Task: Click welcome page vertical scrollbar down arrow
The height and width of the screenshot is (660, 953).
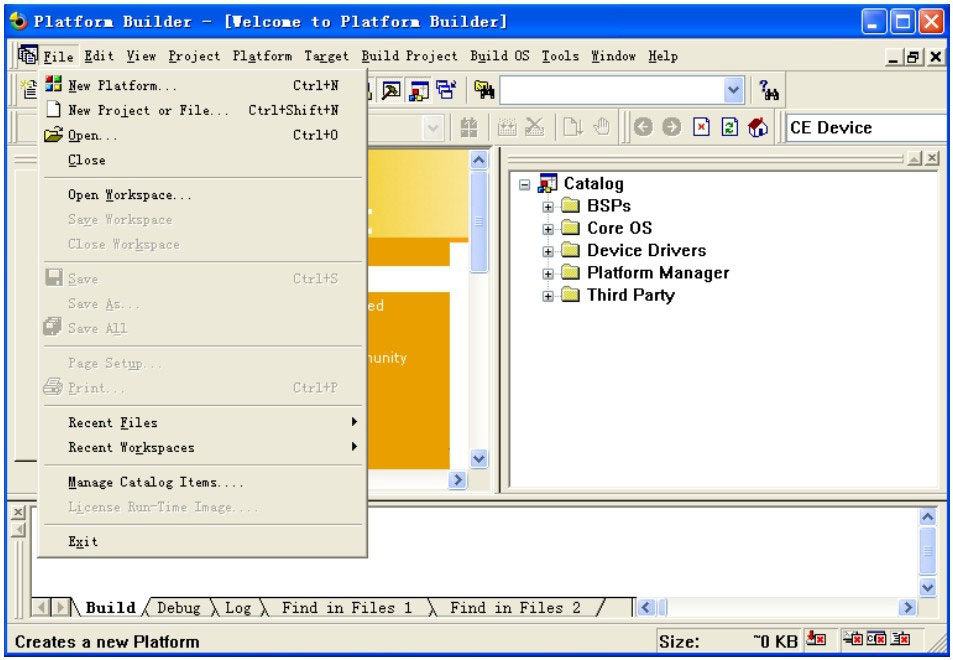Action: click(479, 458)
